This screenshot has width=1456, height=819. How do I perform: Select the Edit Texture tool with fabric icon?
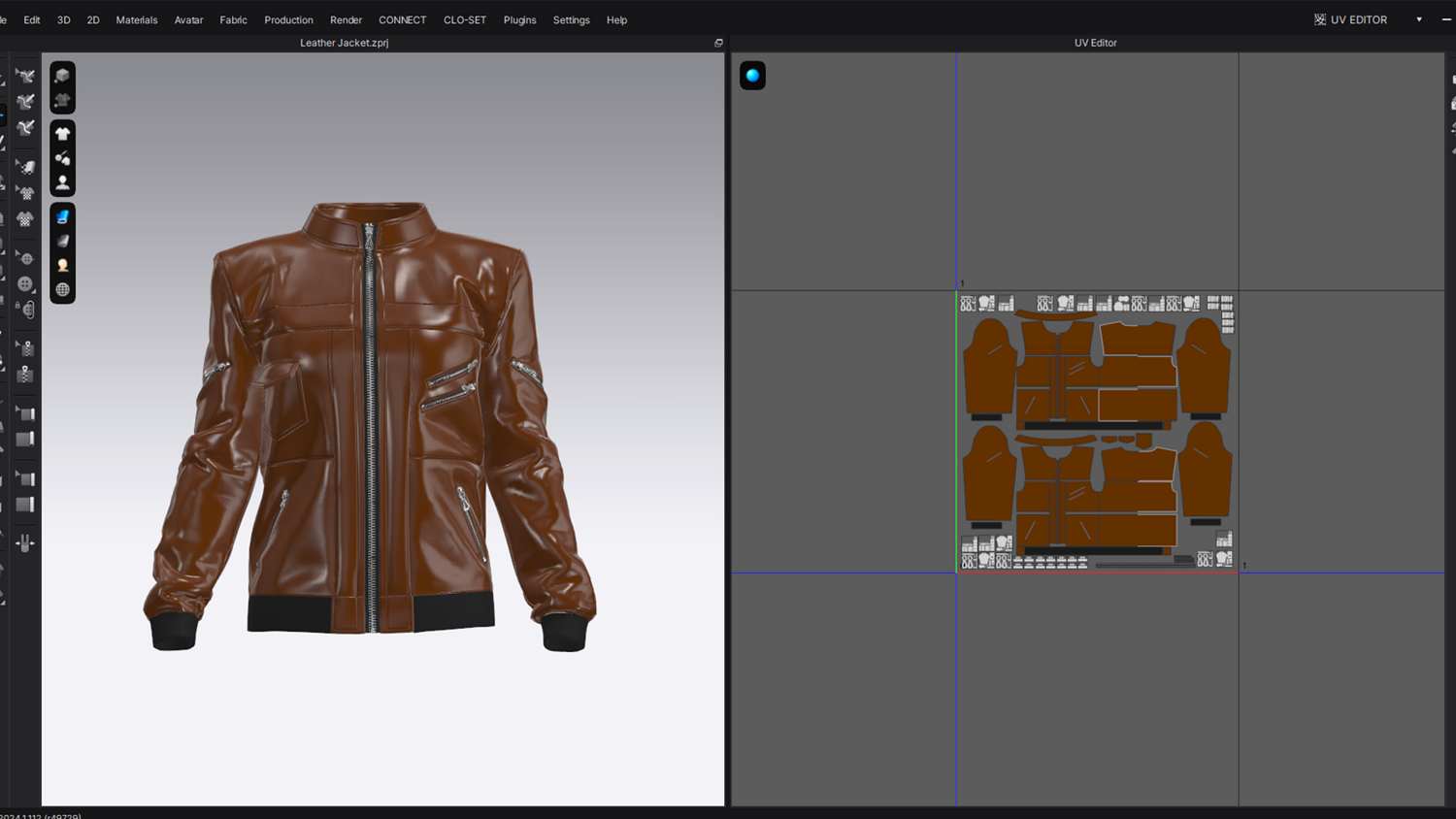click(x=25, y=167)
